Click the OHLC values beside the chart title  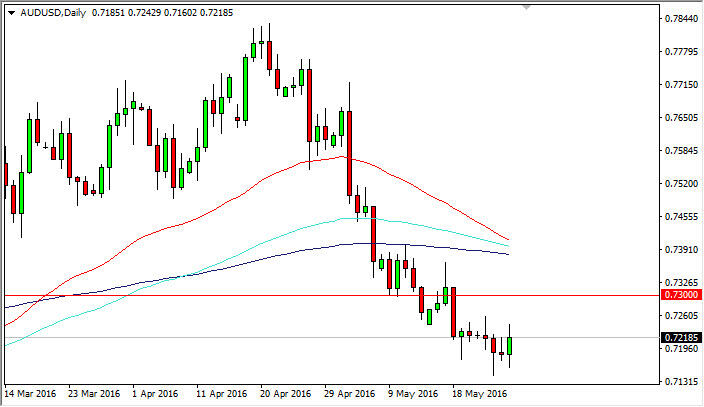coord(145,9)
